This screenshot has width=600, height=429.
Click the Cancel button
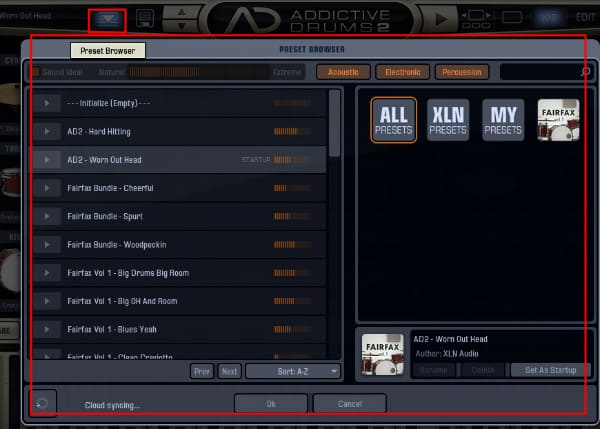pos(350,404)
